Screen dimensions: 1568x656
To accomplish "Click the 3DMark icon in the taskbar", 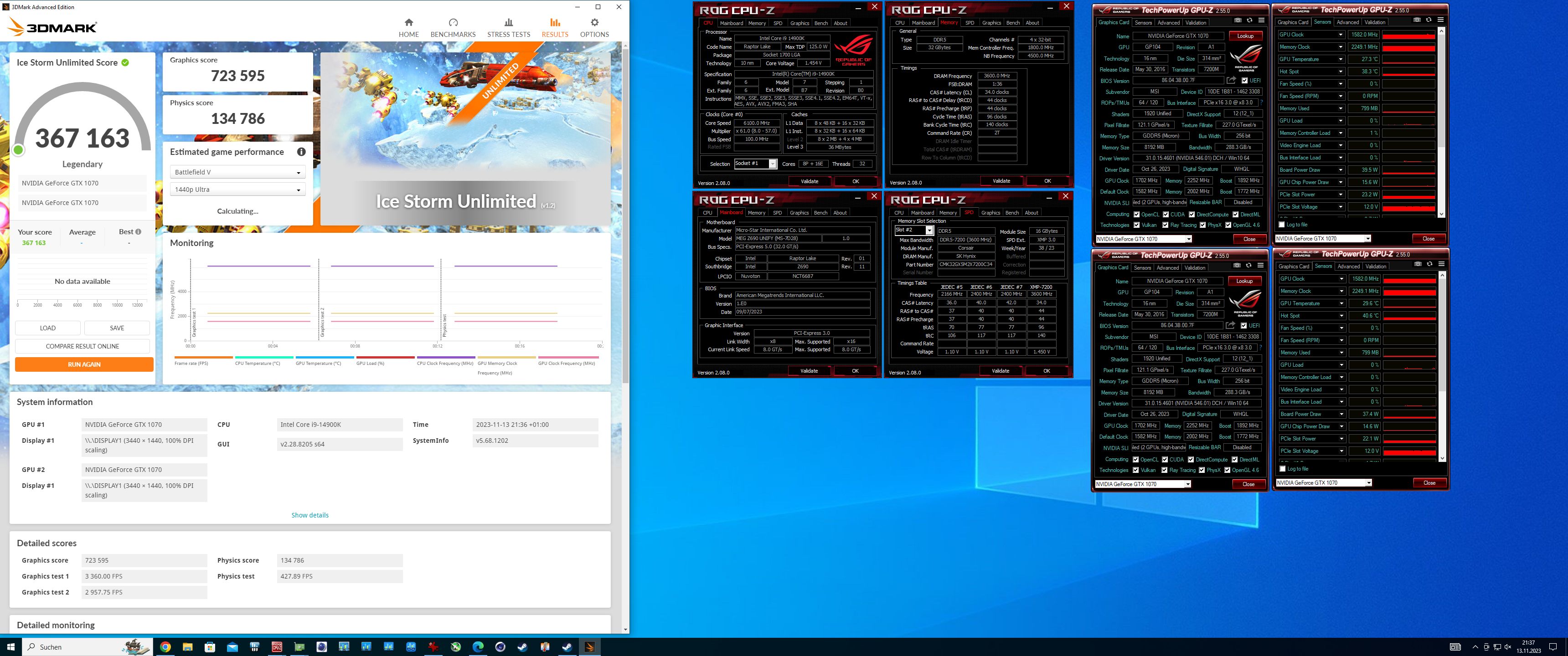I will click(x=589, y=647).
